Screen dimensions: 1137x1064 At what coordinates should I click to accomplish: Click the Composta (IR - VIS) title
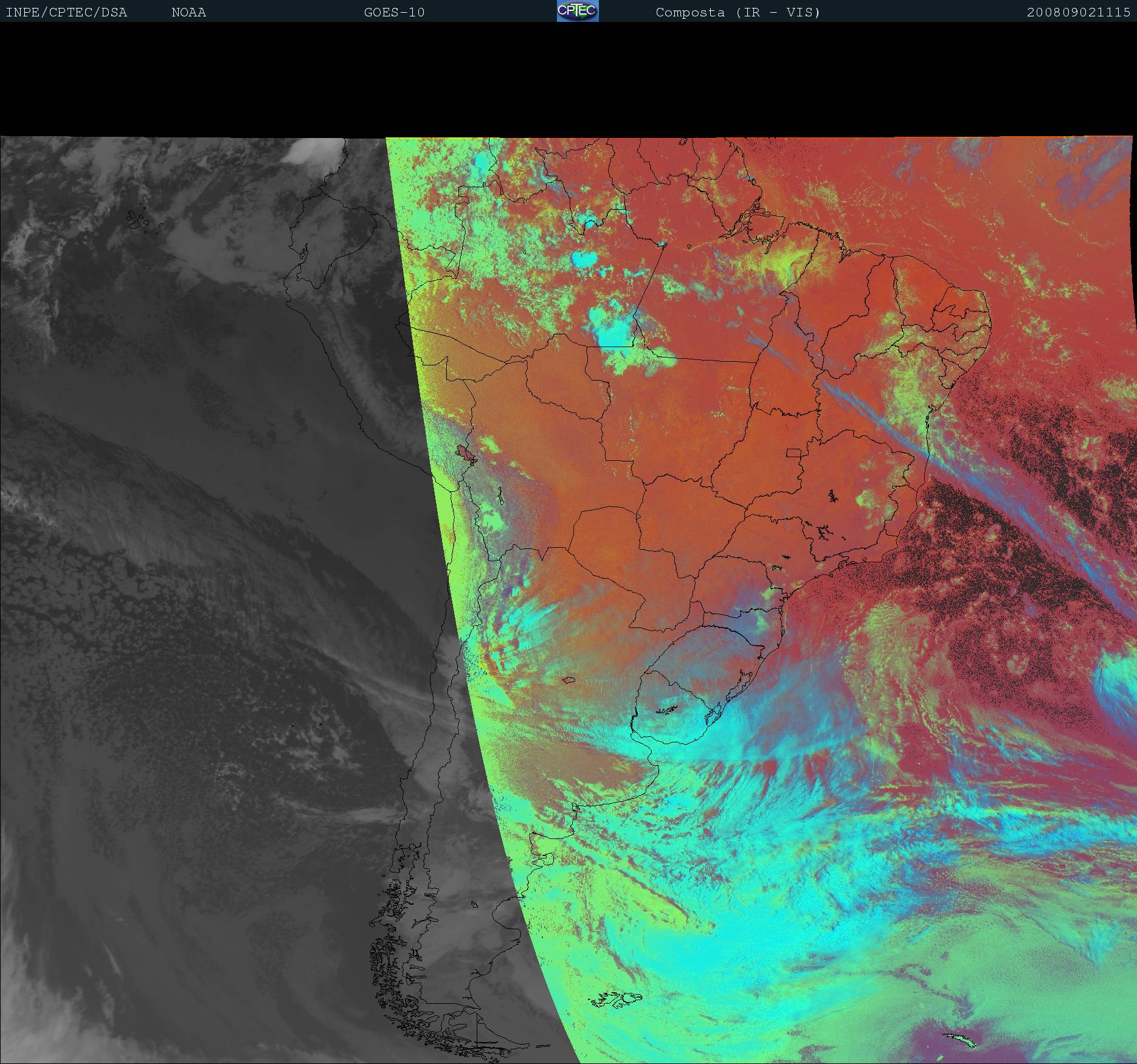[x=738, y=12]
